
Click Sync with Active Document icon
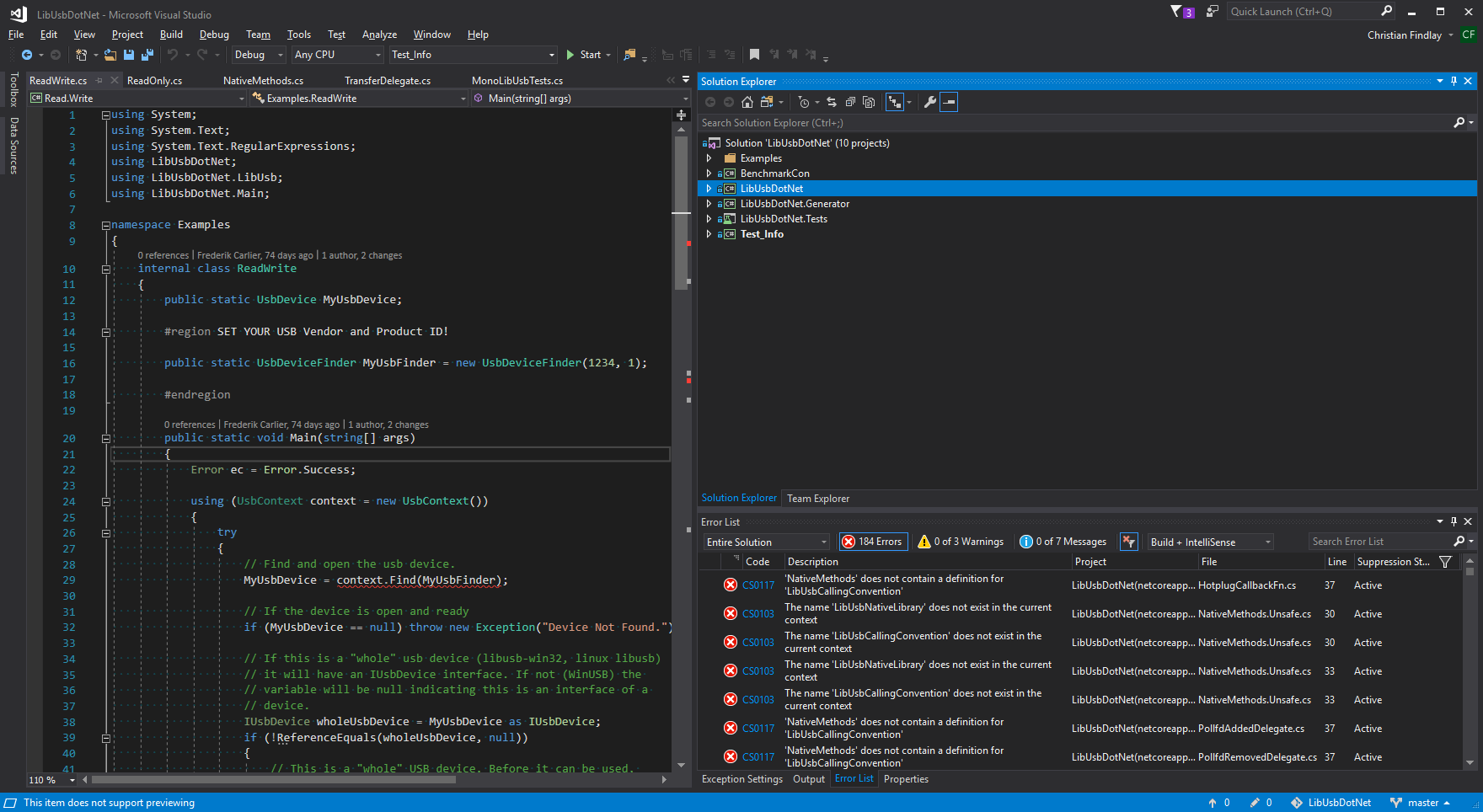[x=832, y=102]
